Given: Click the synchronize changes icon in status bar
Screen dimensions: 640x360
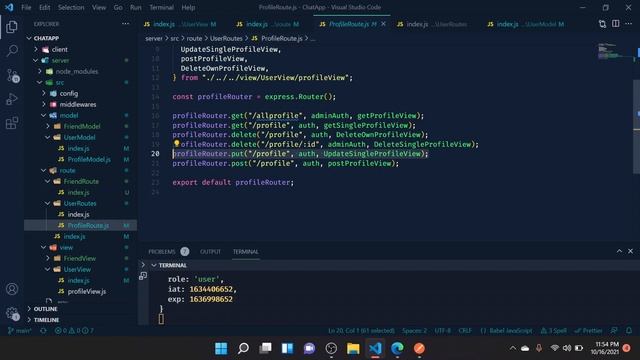Looking at the screenshot, I should [x=43, y=330].
